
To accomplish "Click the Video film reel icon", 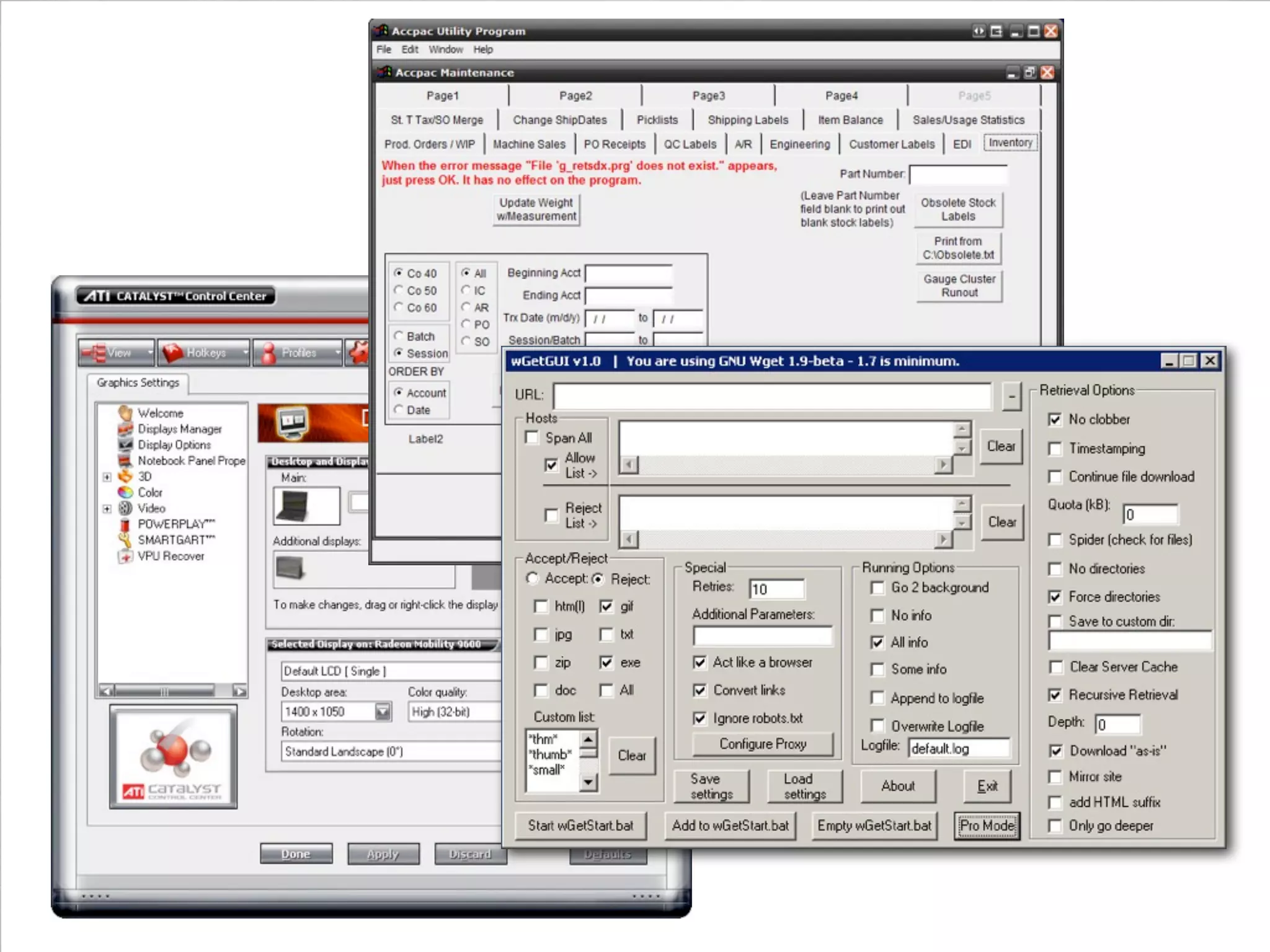I will [x=125, y=508].
